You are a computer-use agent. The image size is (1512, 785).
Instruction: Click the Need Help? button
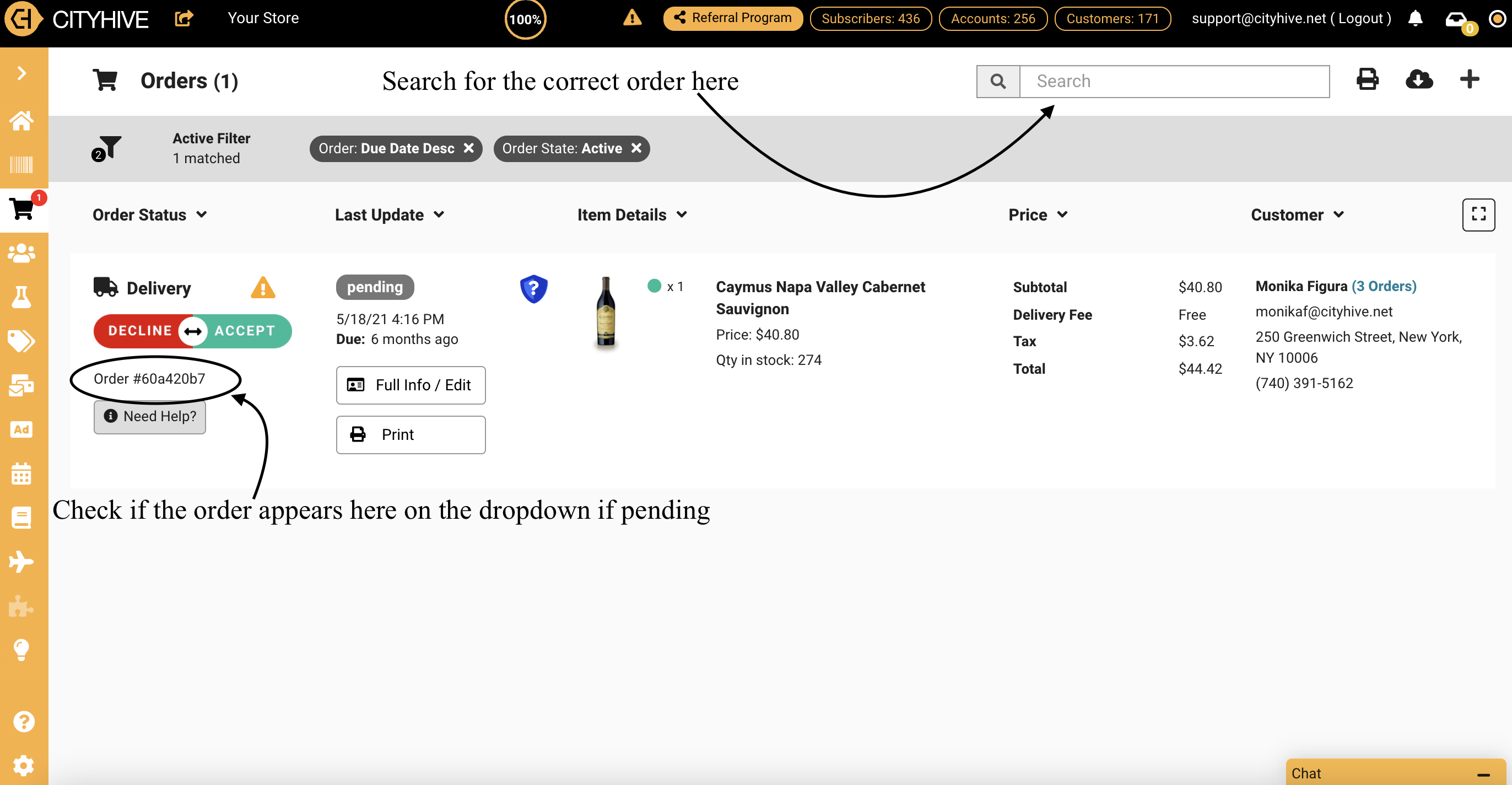150,416
